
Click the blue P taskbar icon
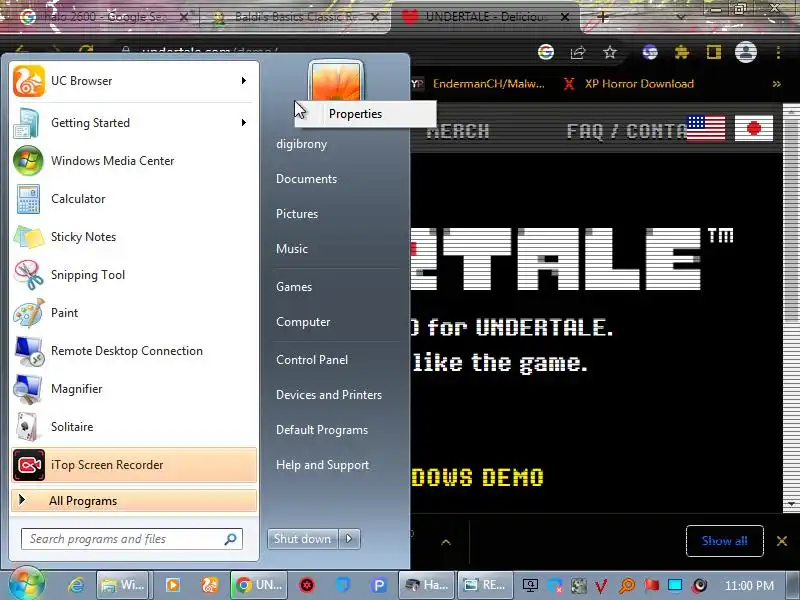click(379, 585)
